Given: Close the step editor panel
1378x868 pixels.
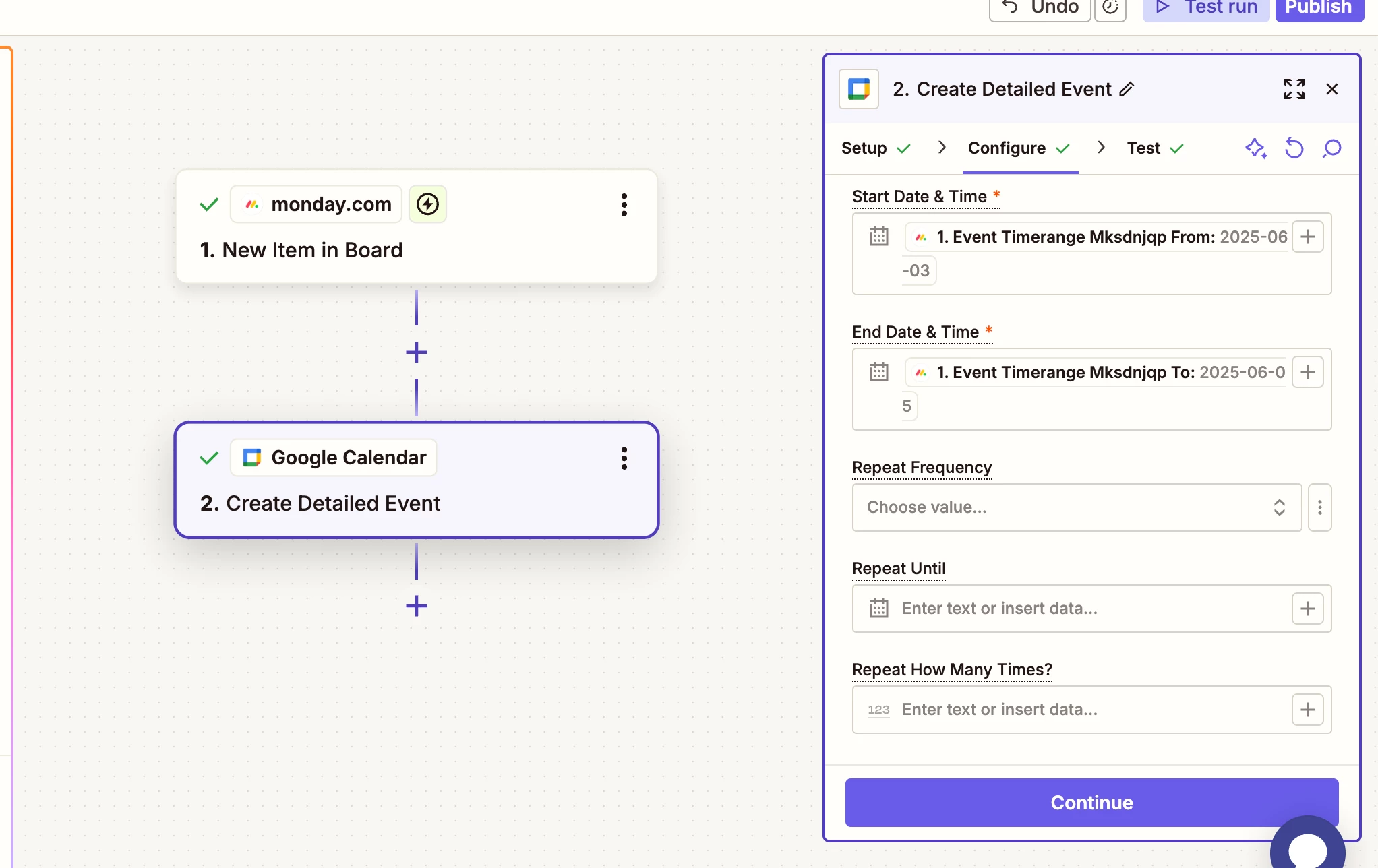Looking at the screenshot, I should 1332,89.
